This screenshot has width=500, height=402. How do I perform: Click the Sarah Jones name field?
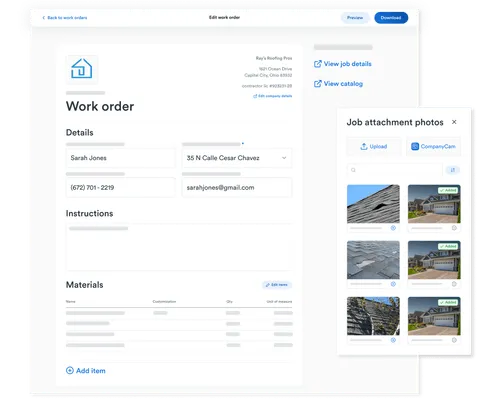pos(120,158)
